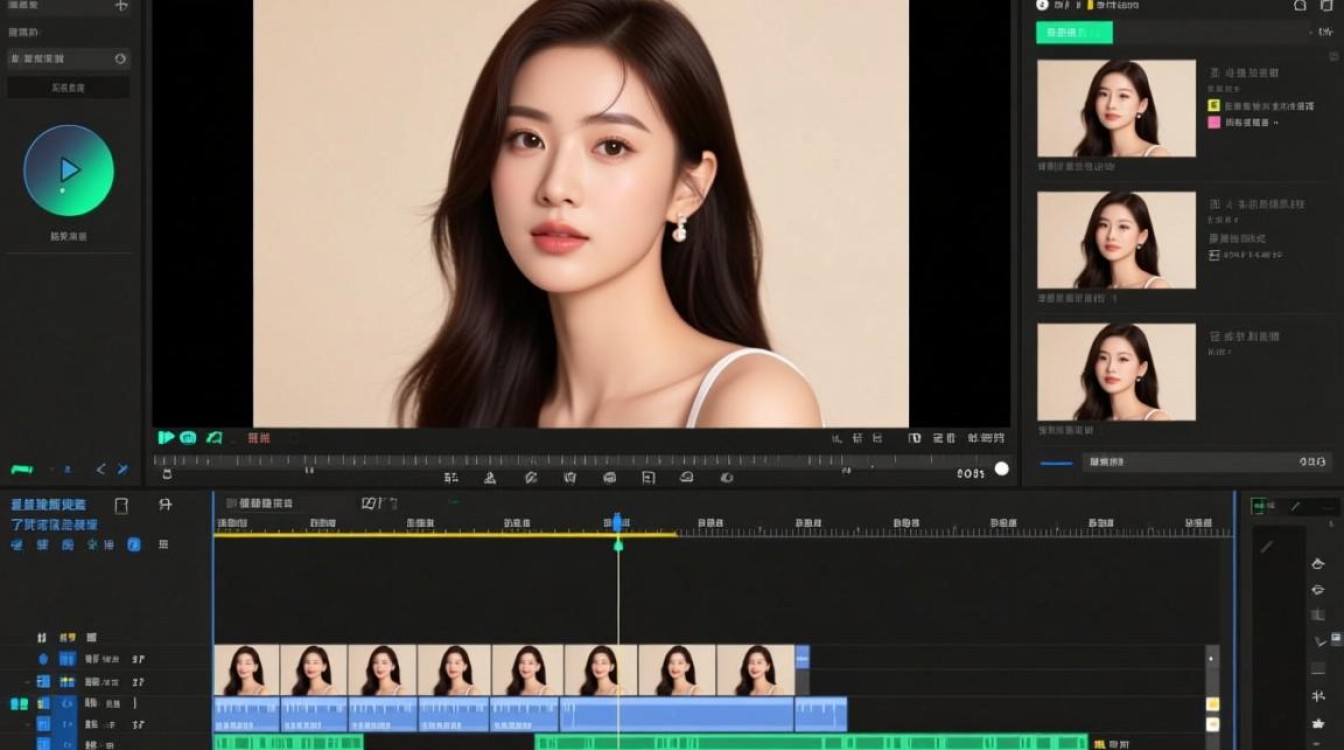This screenshot has width=1344, height=750.
Task: Click the plus icon at top-left panel
Action: click(121, 5)
